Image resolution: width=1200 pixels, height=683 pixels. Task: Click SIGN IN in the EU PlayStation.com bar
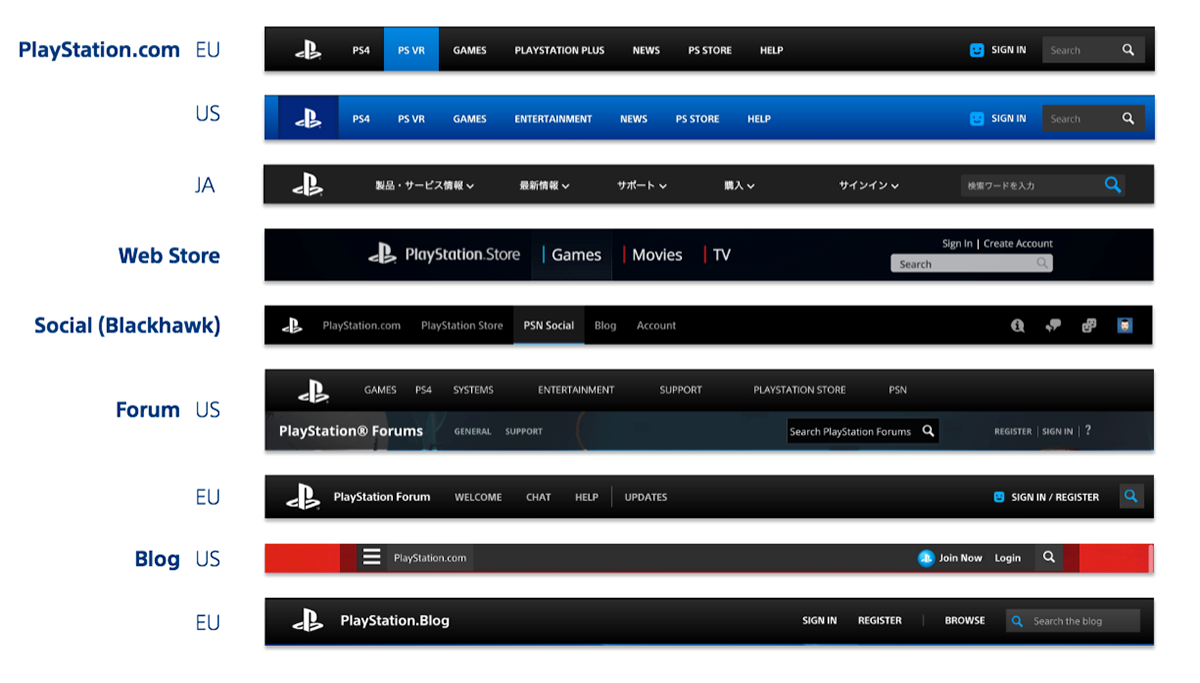click(1009, 50)
